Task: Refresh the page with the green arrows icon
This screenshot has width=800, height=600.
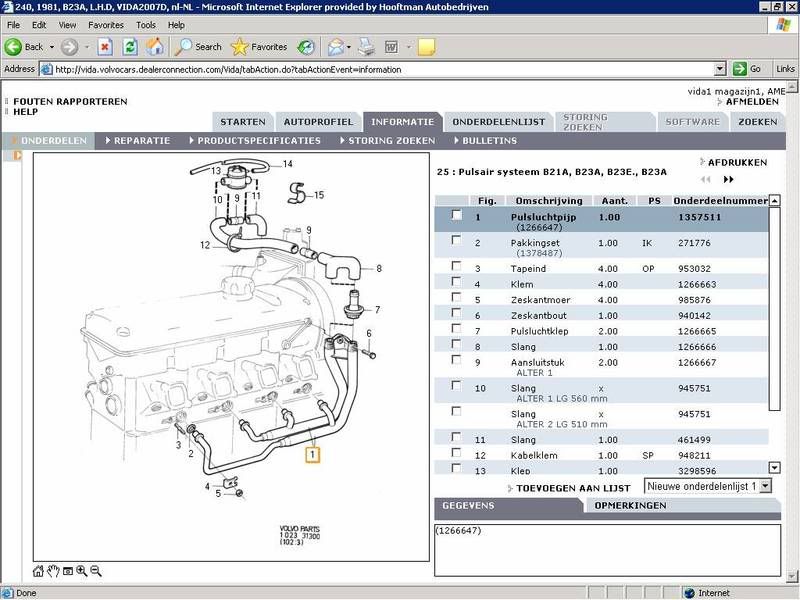Action: pos(130,47)
